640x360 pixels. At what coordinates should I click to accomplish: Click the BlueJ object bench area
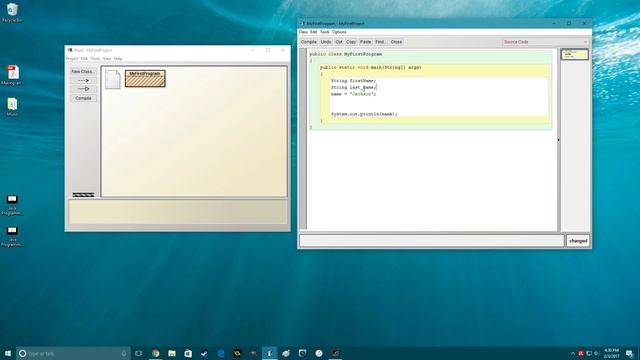tap(178, 212)
